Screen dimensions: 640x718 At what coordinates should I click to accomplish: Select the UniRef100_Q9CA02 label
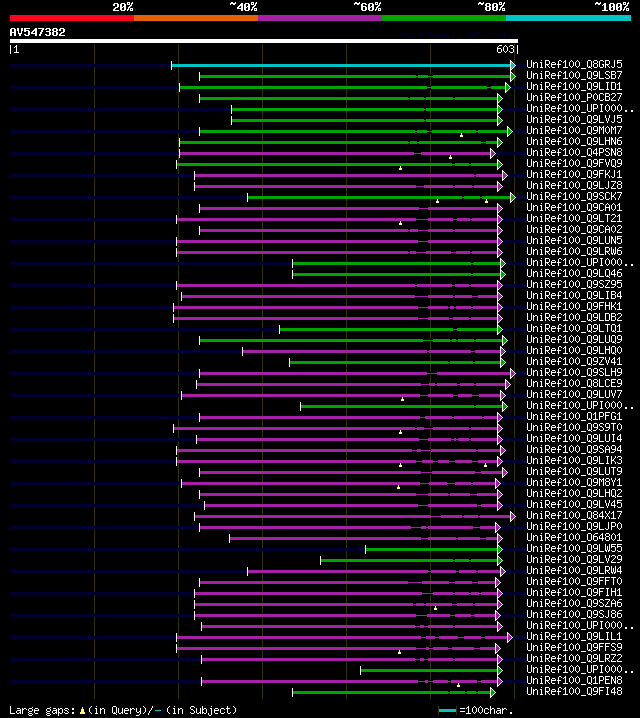coord(574,229)
